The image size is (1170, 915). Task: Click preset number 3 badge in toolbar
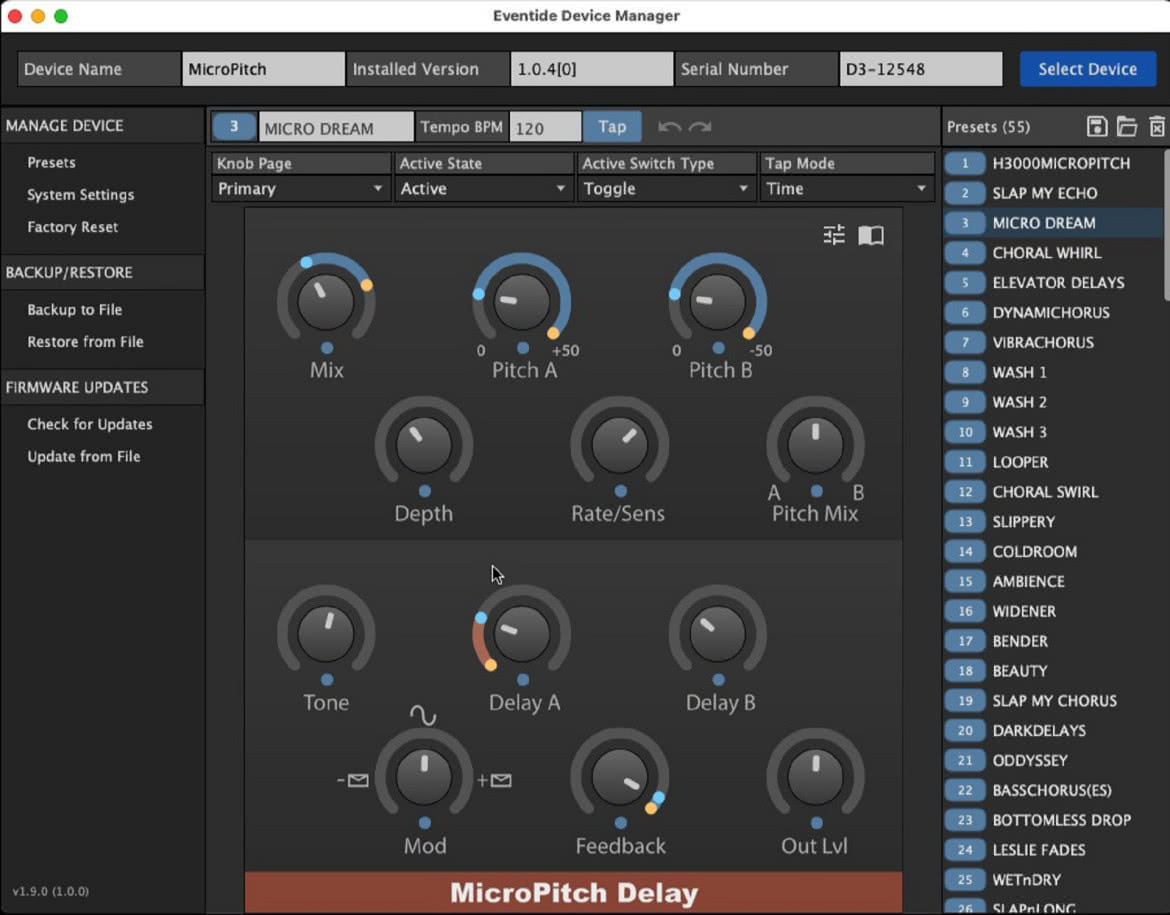(234, 126)
